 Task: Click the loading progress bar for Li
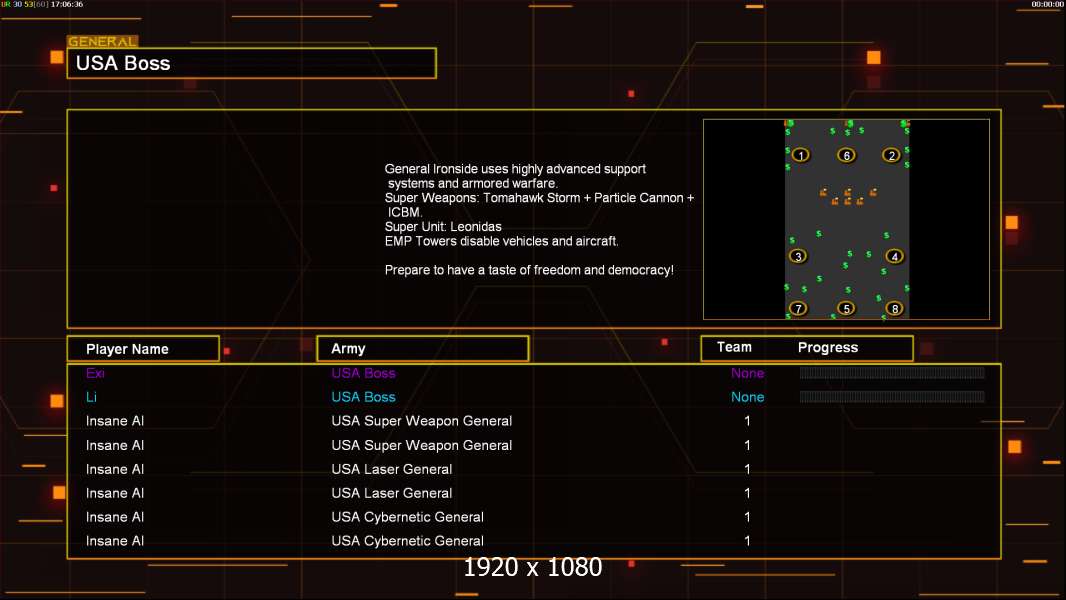pyautogui.click(x=892, y=397)
